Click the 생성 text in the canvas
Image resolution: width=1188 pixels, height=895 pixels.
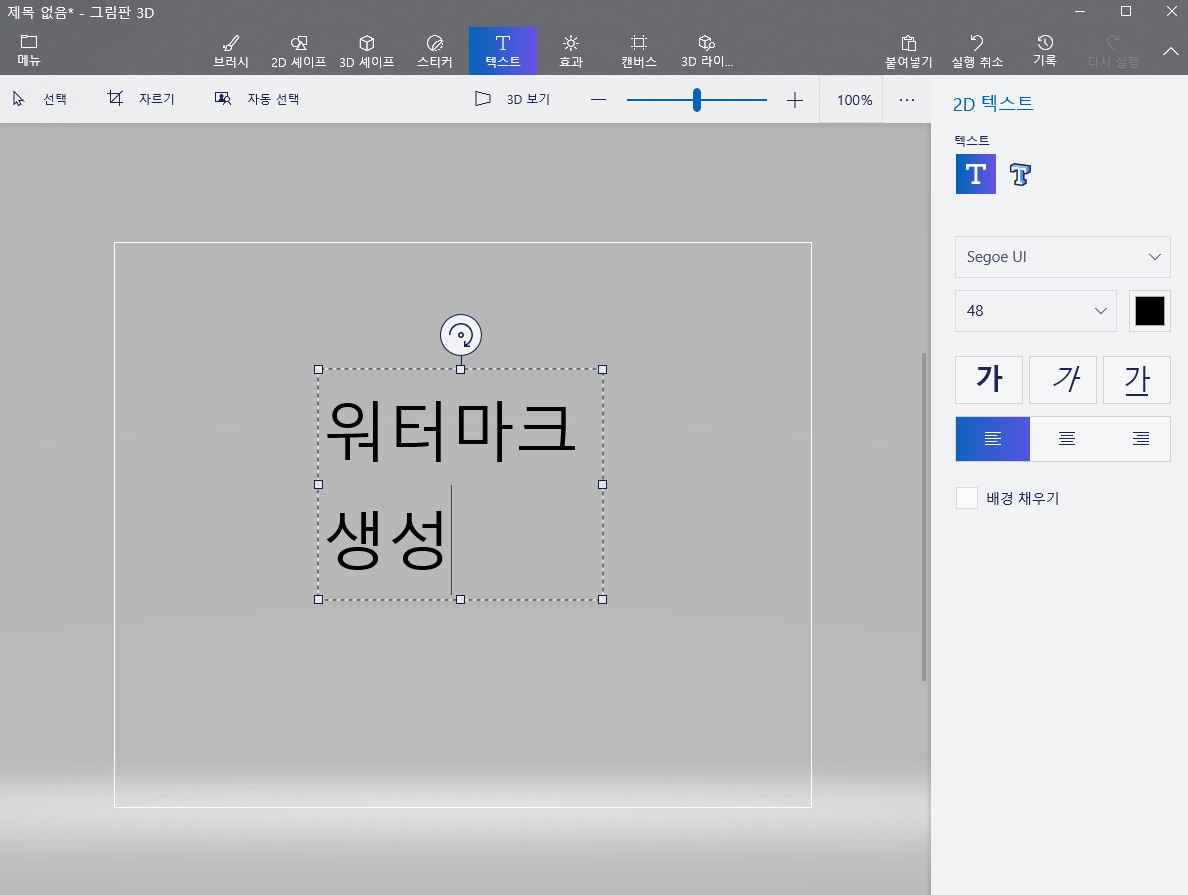click(386, 540)
